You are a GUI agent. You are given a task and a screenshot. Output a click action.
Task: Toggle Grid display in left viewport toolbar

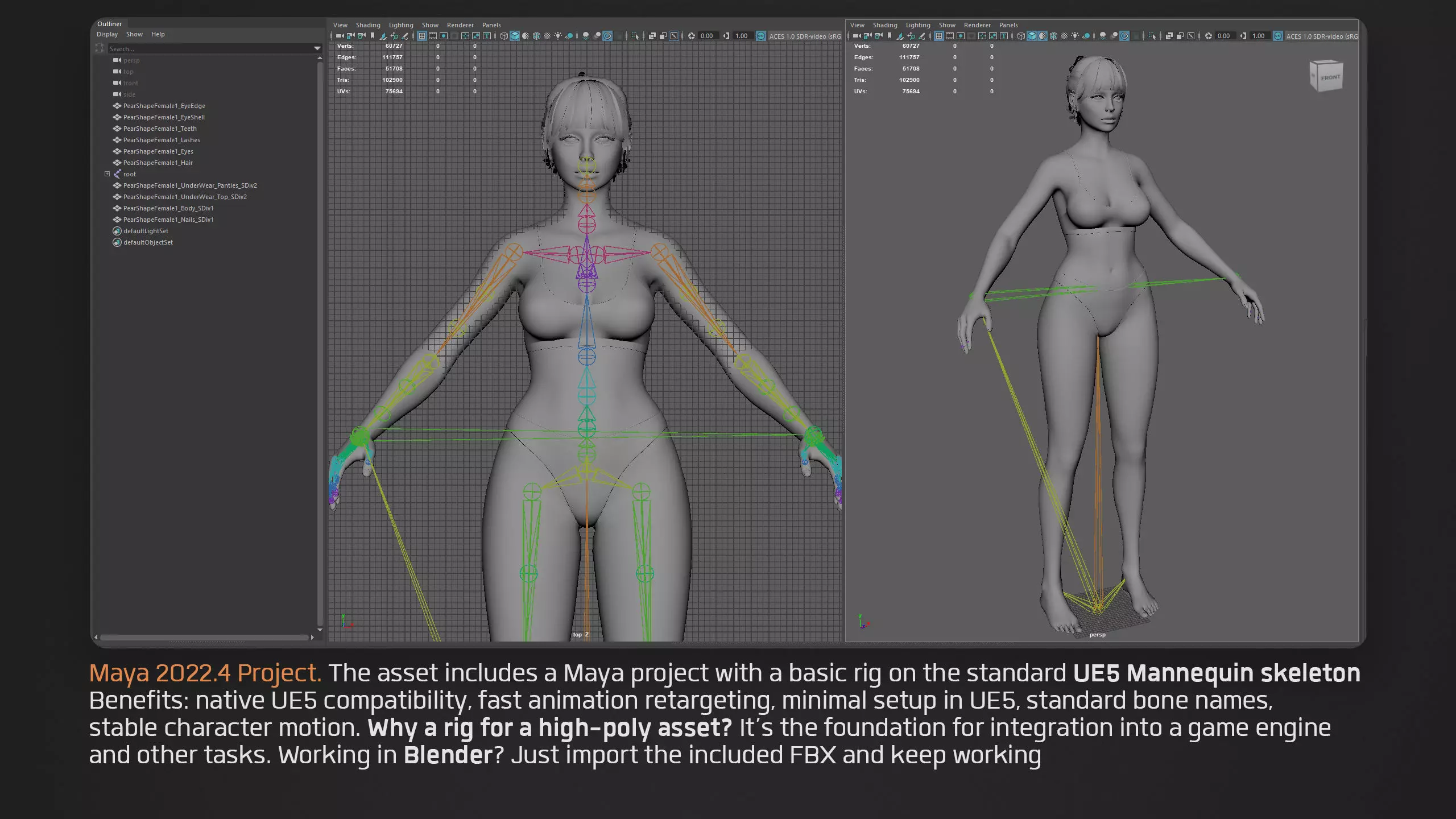(x=422, y=36)
